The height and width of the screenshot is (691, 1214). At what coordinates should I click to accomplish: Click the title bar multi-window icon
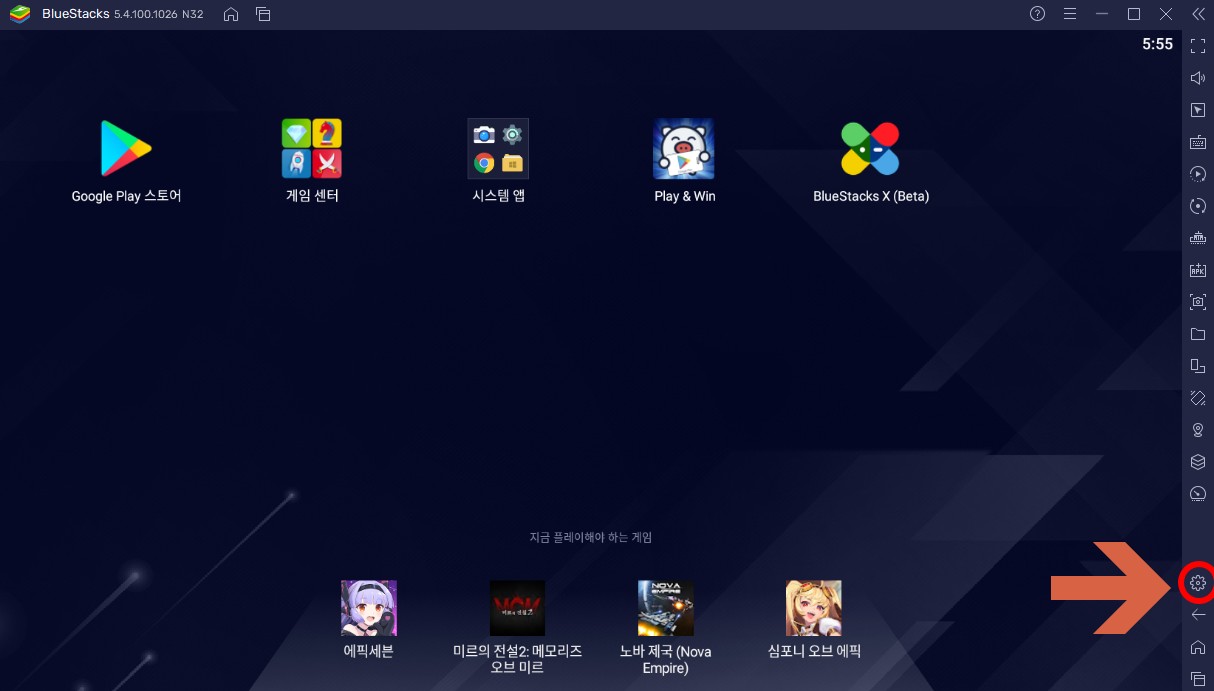263,14
